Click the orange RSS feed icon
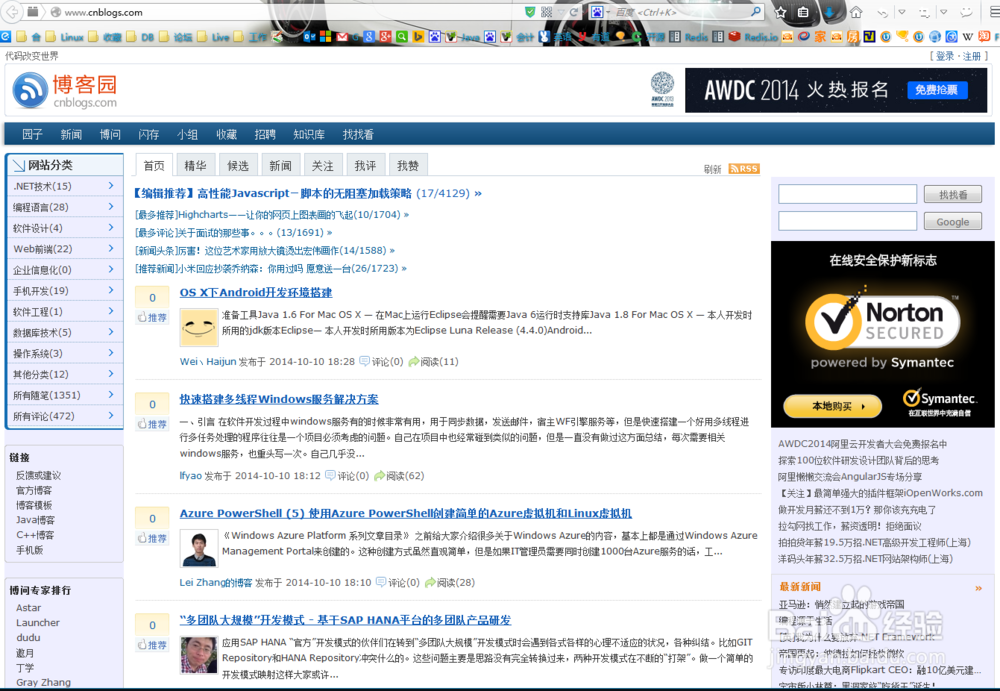The width and height of the screenshot is (1000, 691). [744, 168]
